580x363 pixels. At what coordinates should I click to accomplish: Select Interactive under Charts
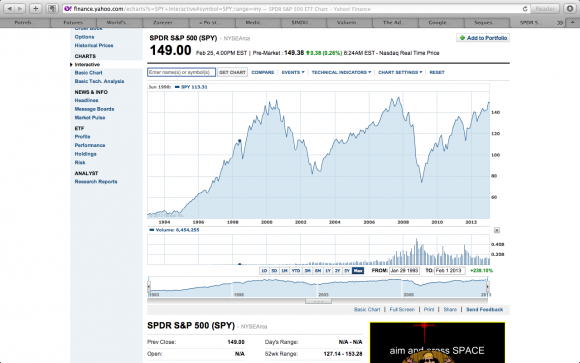tap(87, 64)
